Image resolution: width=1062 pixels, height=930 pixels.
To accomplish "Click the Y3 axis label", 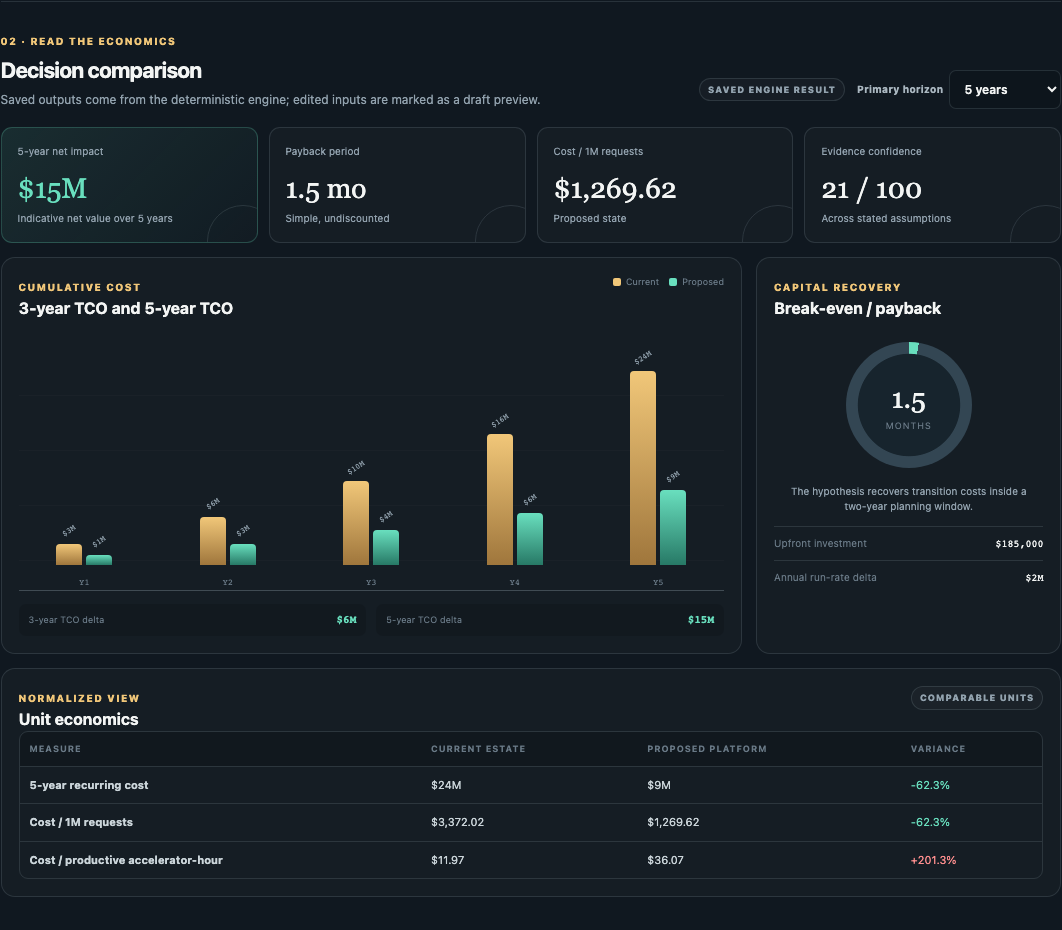I will (x=370, y=583).
